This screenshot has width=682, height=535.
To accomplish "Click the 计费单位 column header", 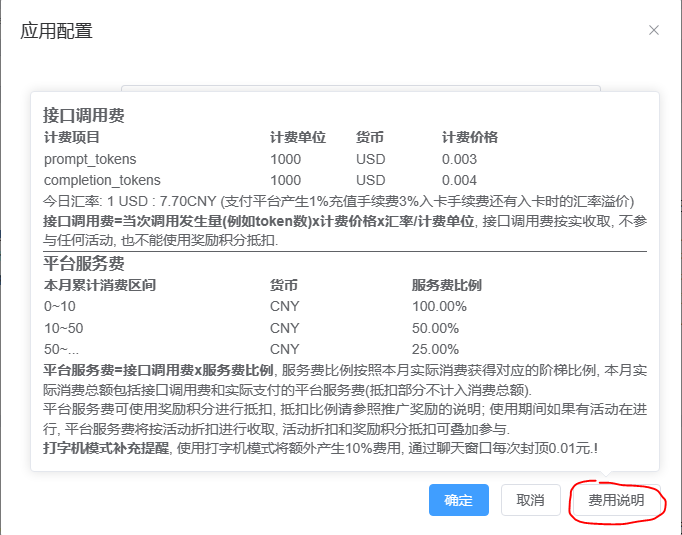I will coord(298,138).
